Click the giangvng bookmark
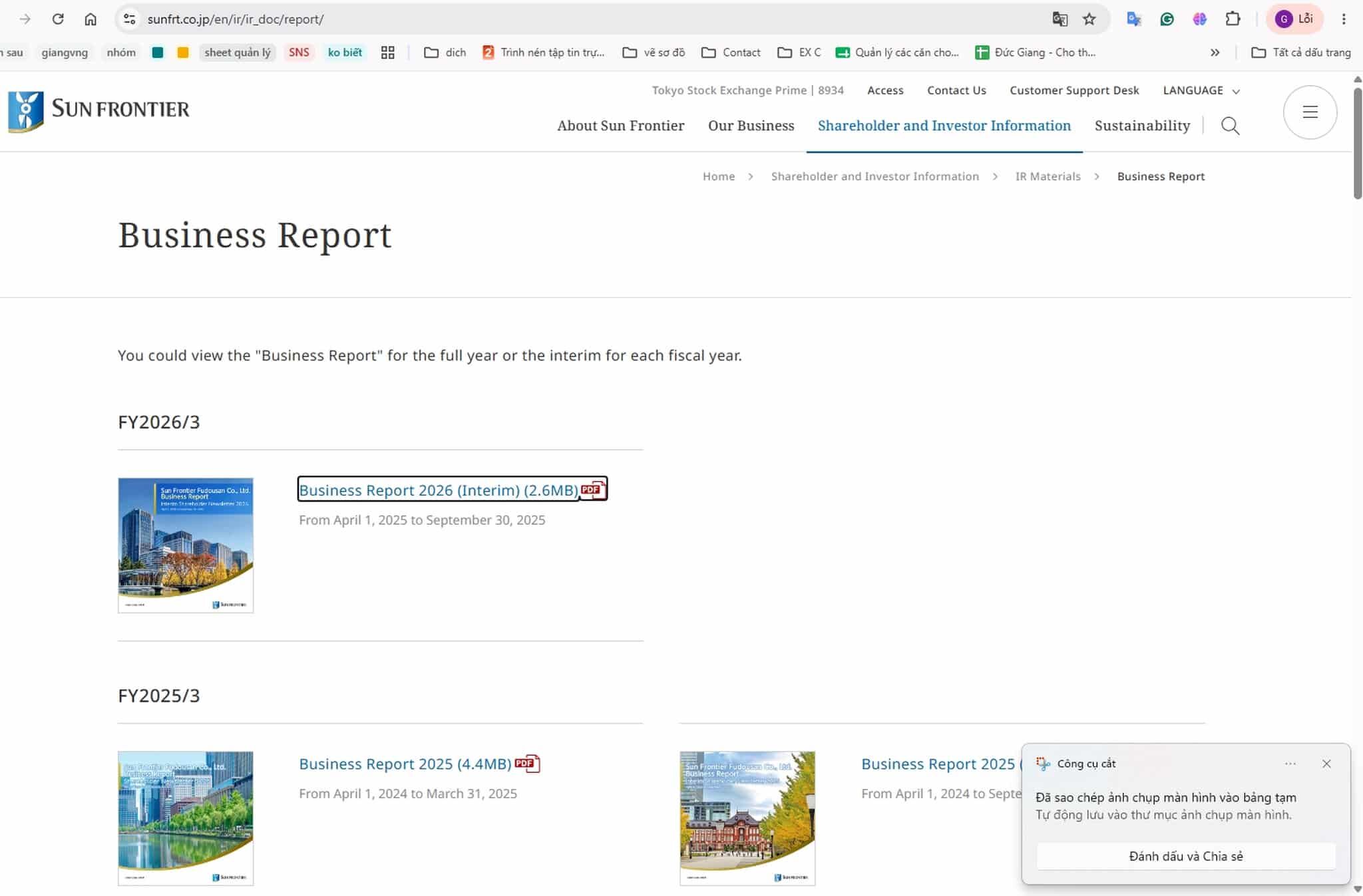The width and height of the screenshot is (1363, 896). coord(65,53)
